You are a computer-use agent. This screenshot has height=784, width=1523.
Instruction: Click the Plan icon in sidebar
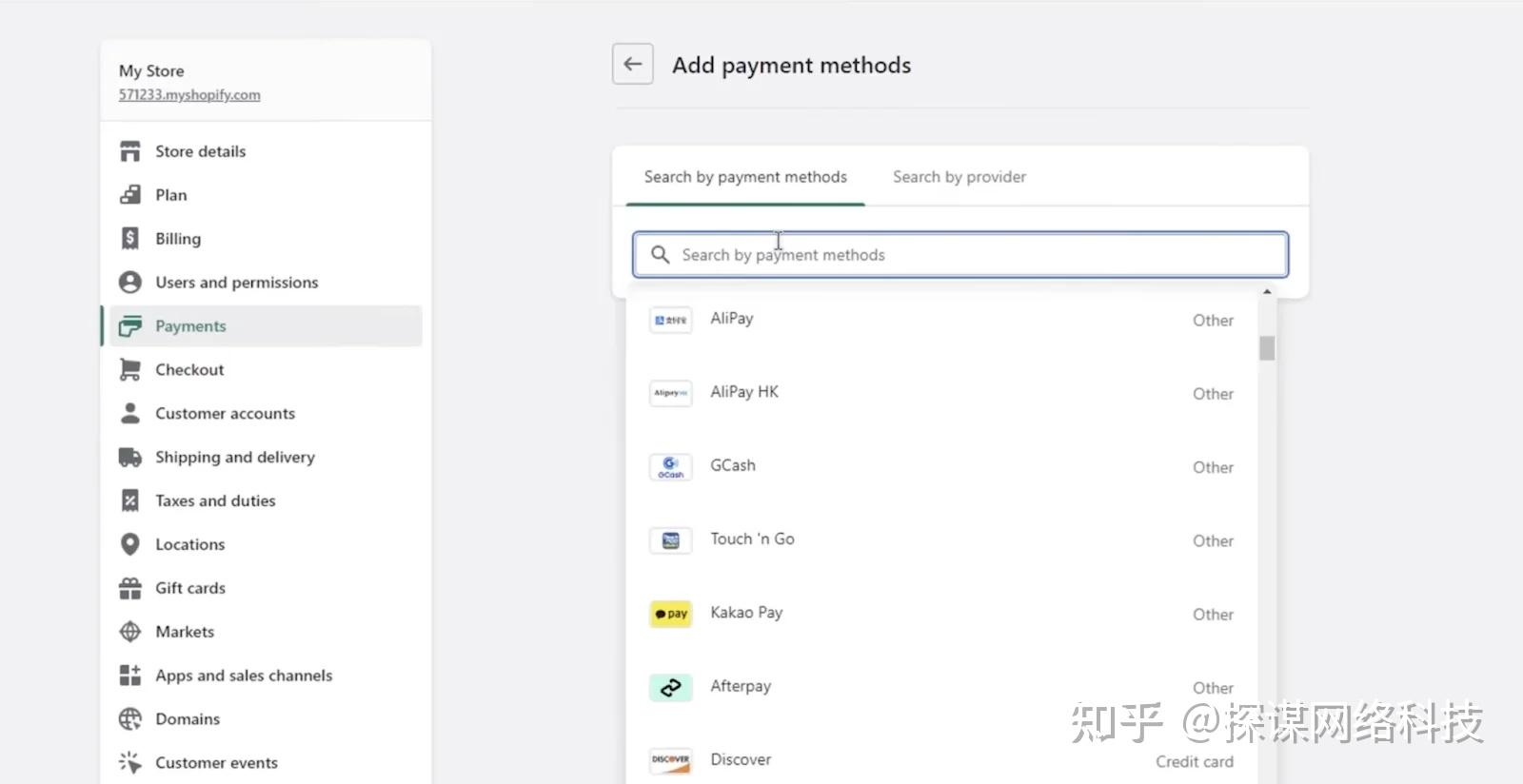tap(130, 195)
